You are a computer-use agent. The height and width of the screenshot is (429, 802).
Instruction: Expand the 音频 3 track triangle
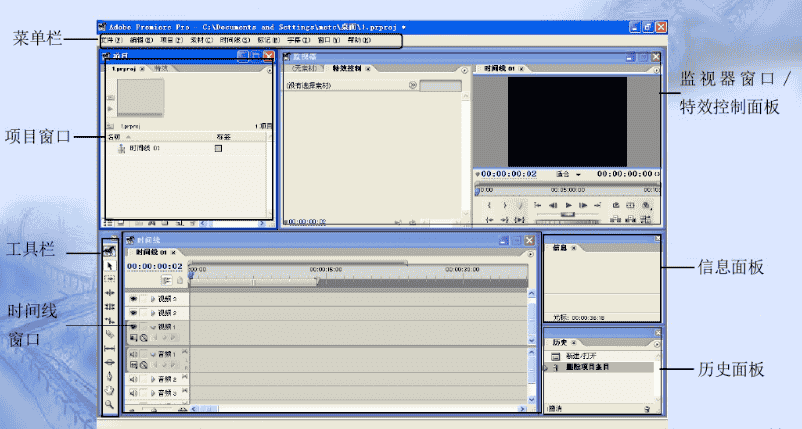click(152, 394)
